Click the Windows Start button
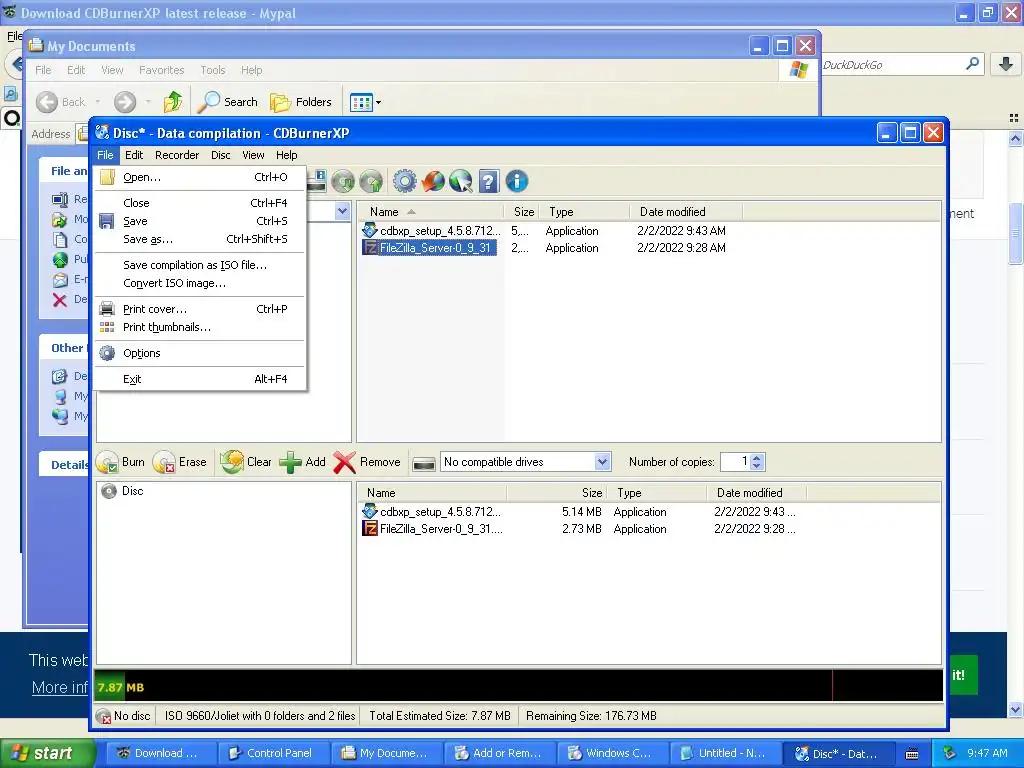The height and width of the screenshot is (768, 1024). coord(48,753)
